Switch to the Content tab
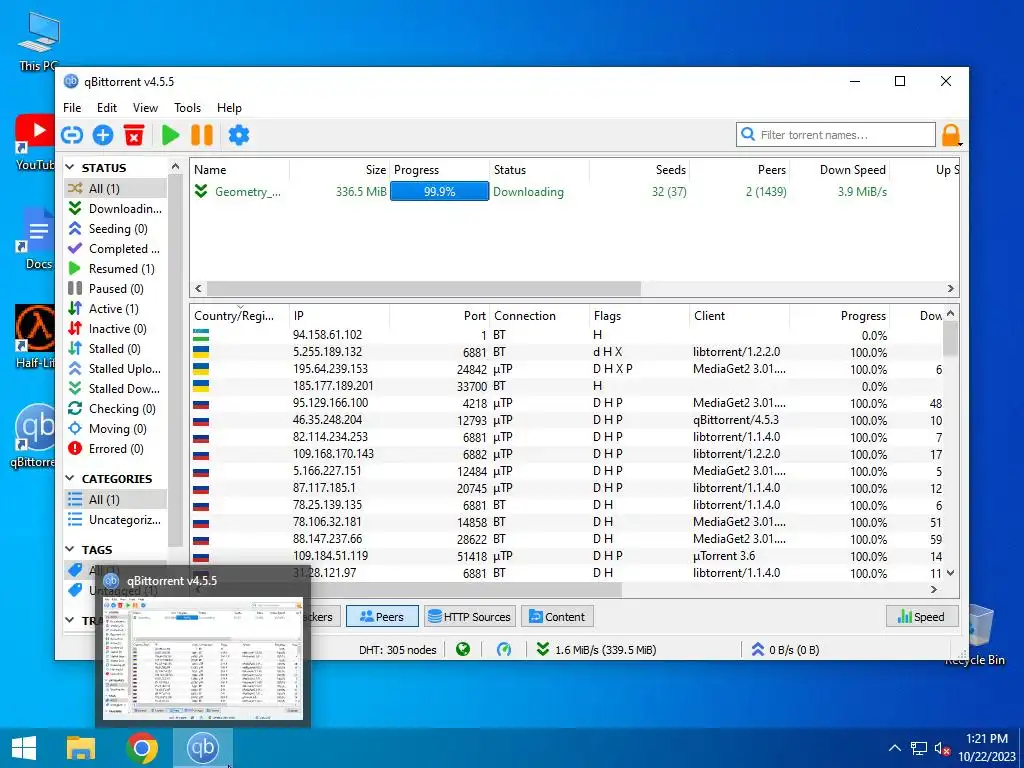The width and height of the screenshot is (1024, 768). pos(557,616)
